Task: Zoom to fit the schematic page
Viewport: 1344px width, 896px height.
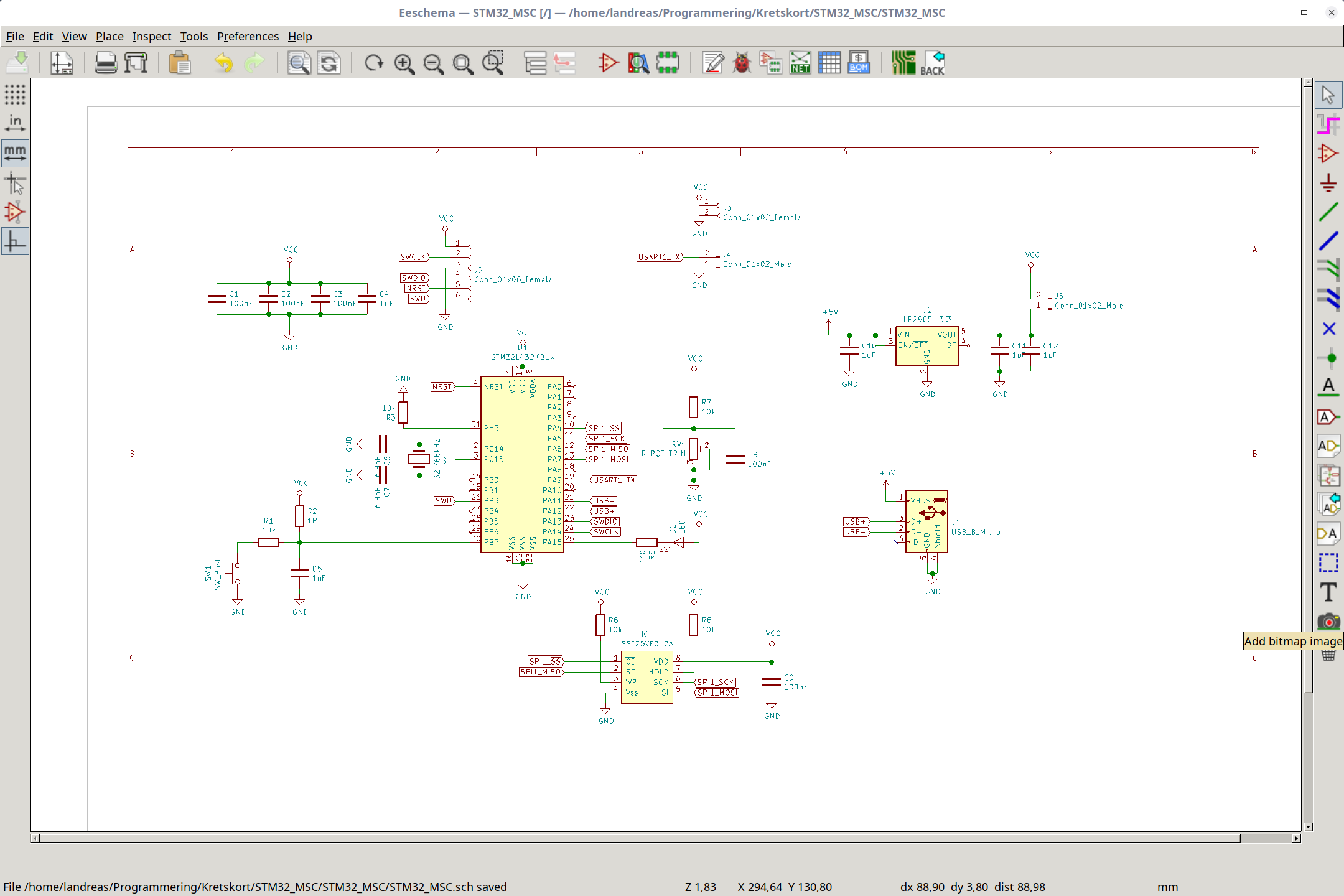Action: [463, 63]
